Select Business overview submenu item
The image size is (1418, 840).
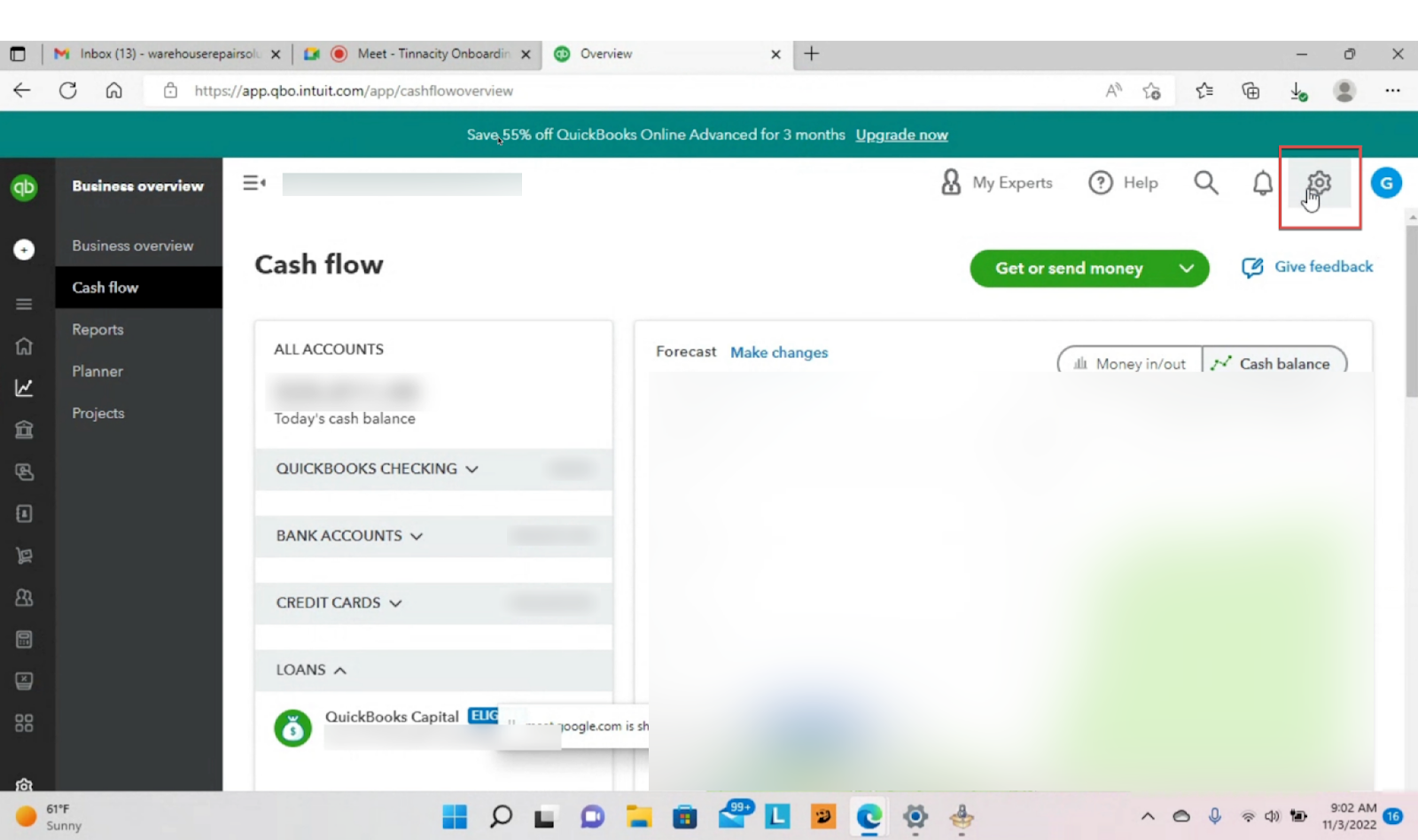coord(133,245)
